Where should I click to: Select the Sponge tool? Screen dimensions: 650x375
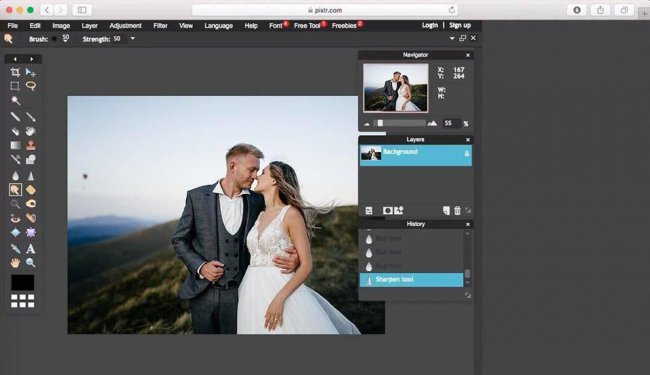click(x=31, y=190)
